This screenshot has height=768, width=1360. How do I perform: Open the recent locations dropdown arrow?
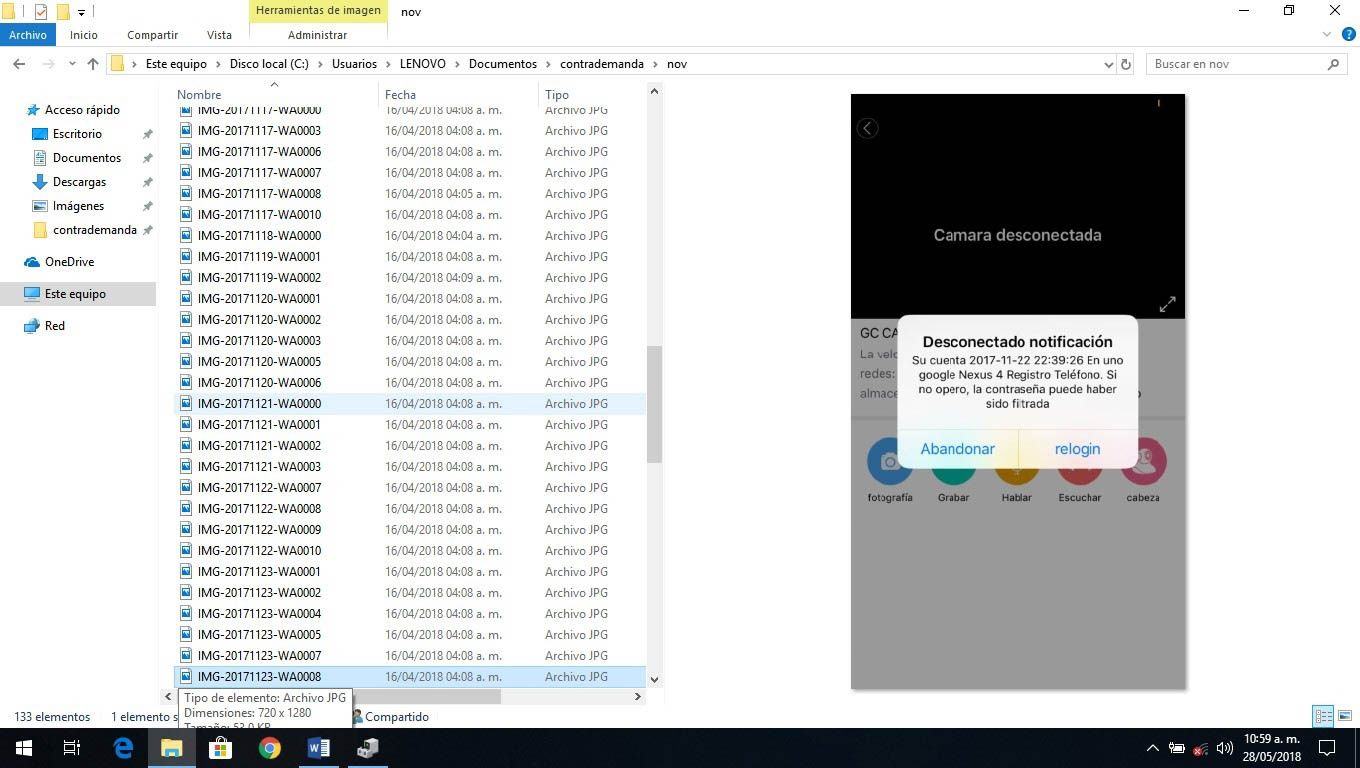pos(72,64)
